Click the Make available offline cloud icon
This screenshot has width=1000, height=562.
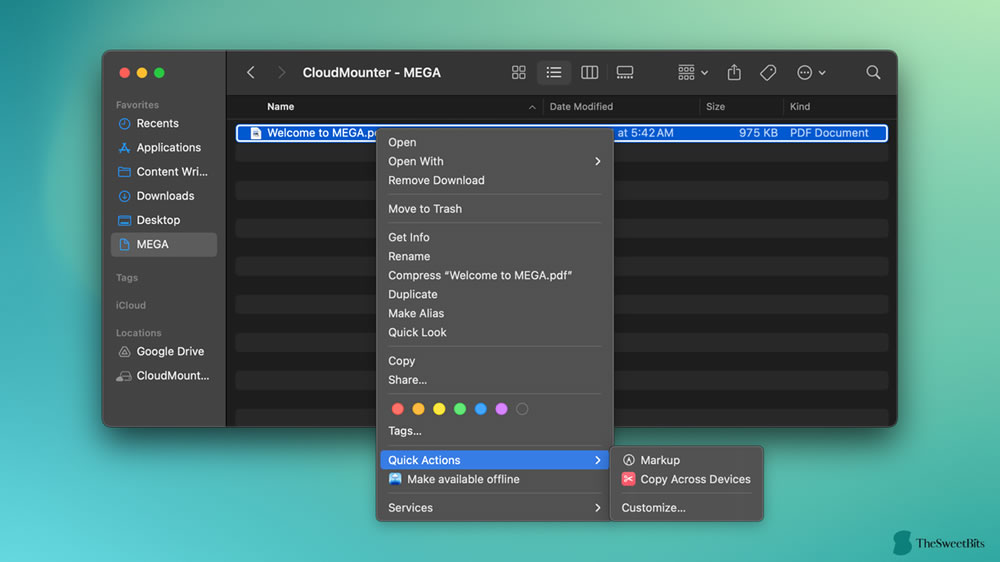[395, 479]
